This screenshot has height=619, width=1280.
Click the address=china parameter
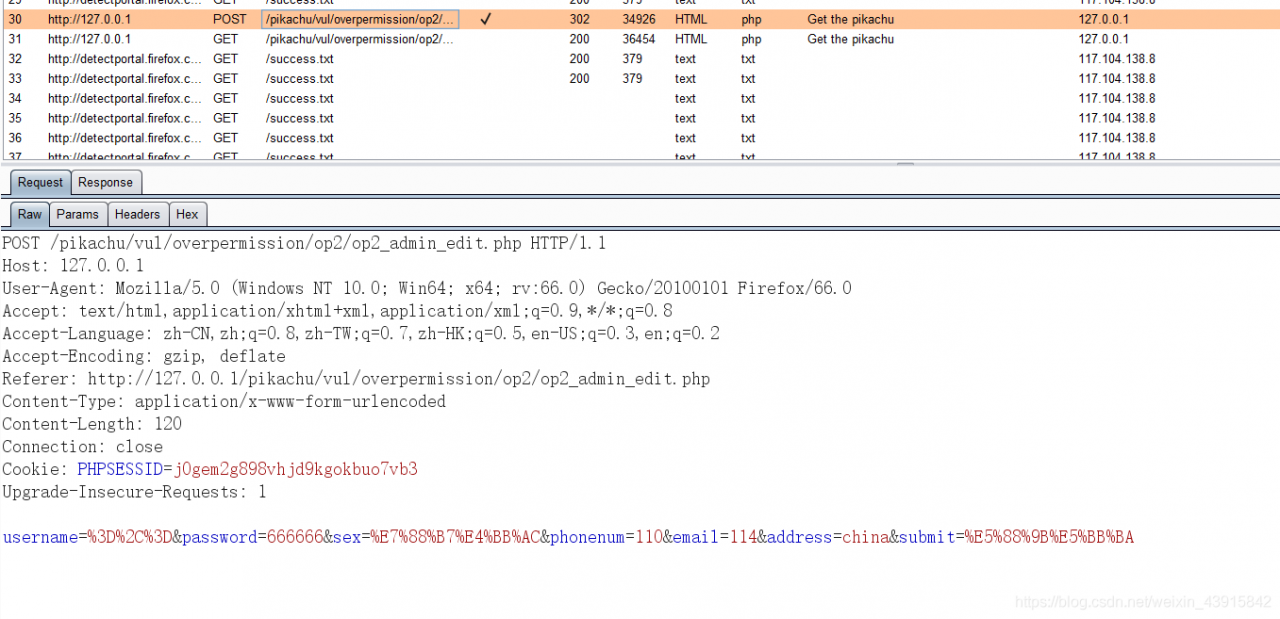click(828, 537)
